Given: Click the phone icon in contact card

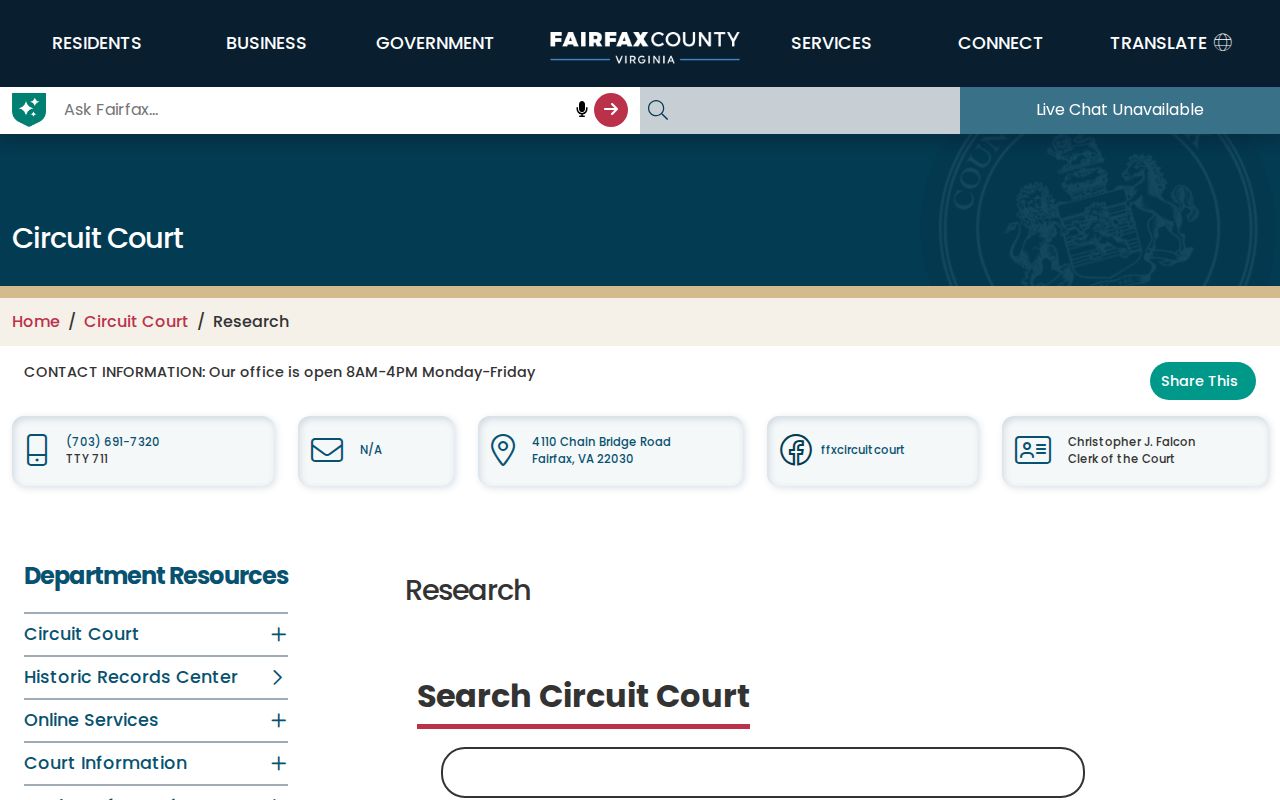Looking at the screenshot, I should point(37,450).
